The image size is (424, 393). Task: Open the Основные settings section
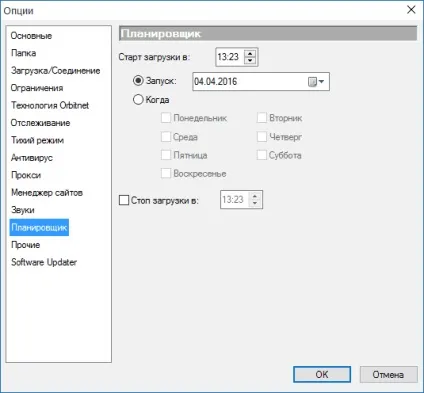tap(31, 36)
